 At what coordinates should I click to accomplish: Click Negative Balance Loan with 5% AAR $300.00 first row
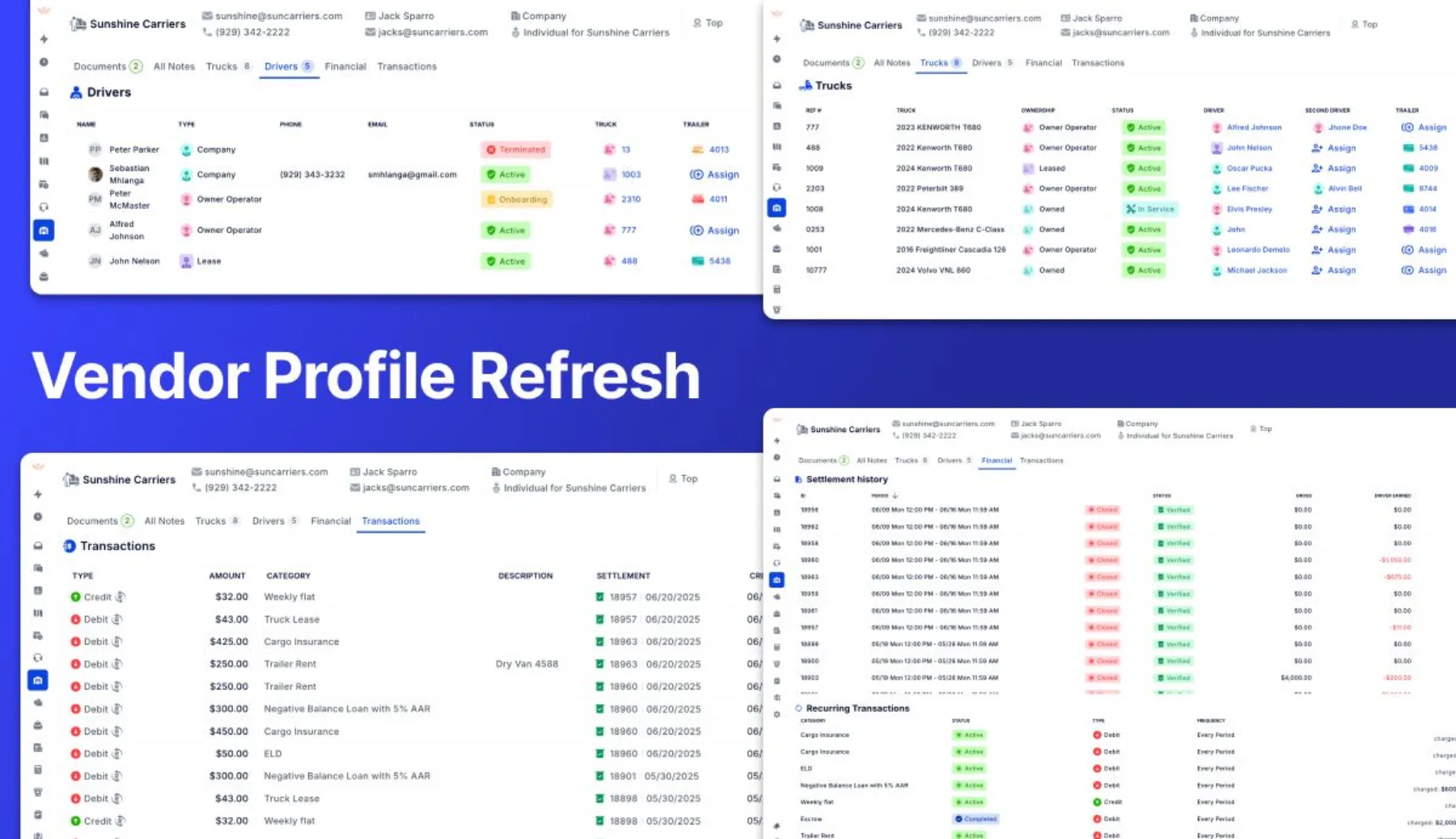pos(347,709)
